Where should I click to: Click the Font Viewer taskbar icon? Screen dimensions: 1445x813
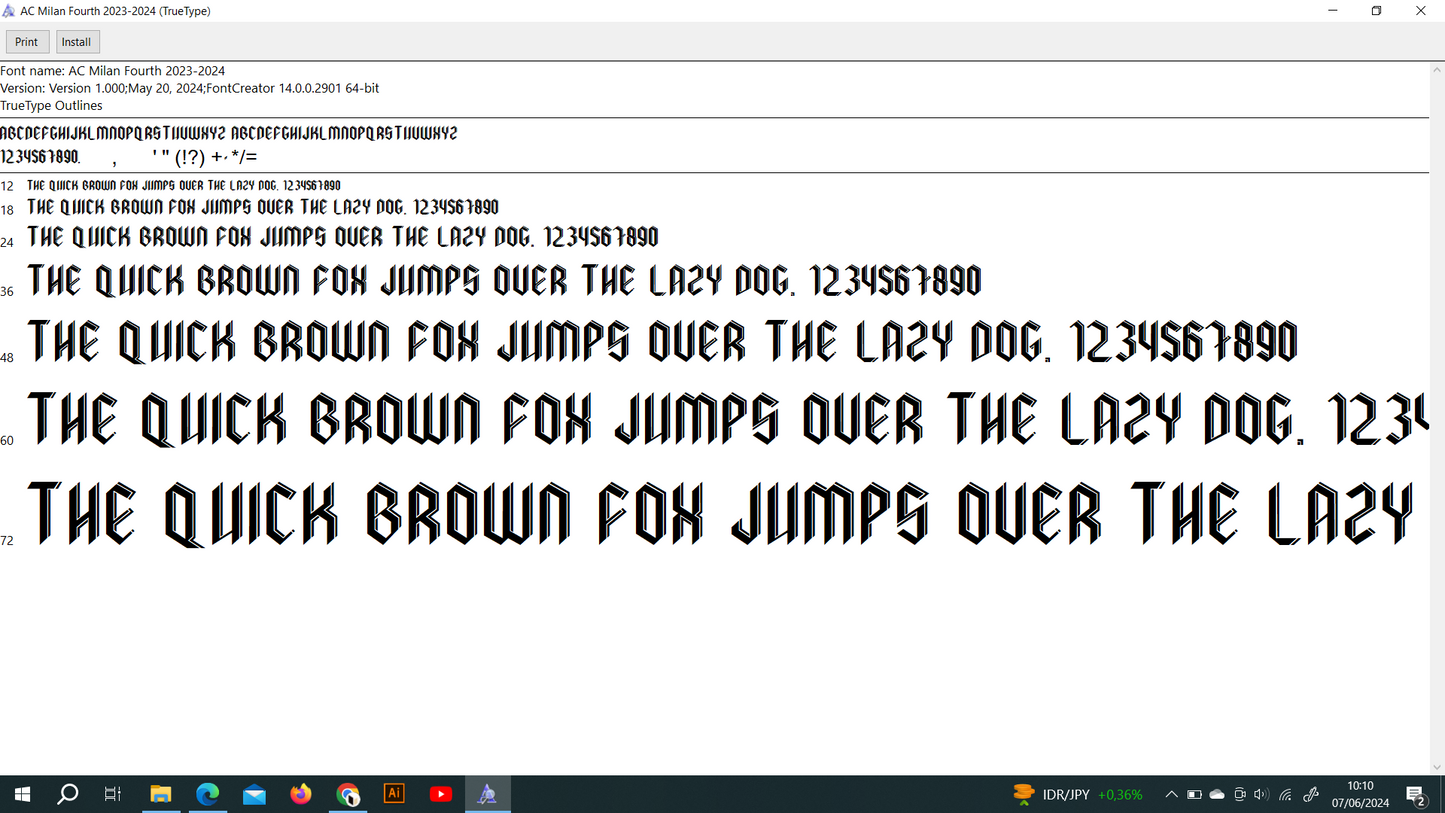click(x=487, y=794)
